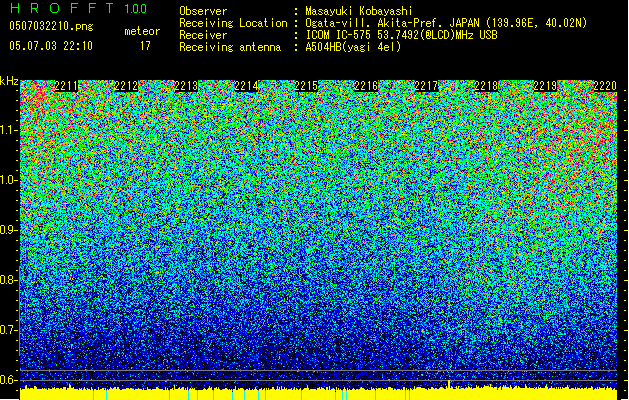Select the file name 0507032210.png
Screen dimensions: 629x400
(x=51, y=26)
